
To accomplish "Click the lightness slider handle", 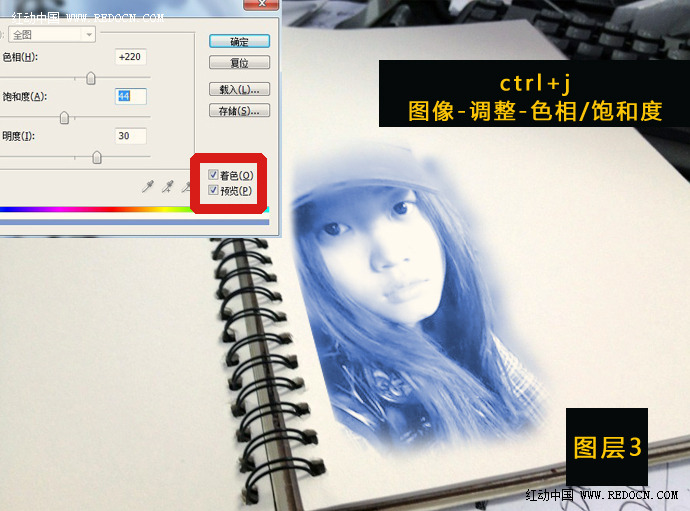I will coord(97,158).
